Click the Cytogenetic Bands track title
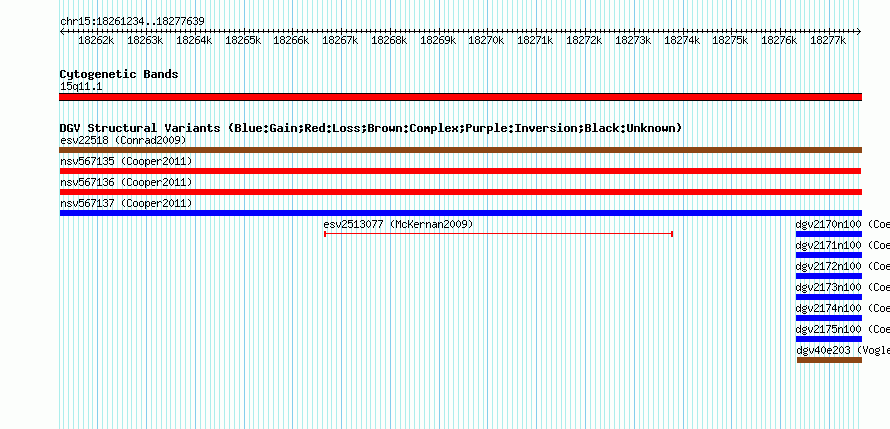The image size is (890, 429). pos(119,74)
